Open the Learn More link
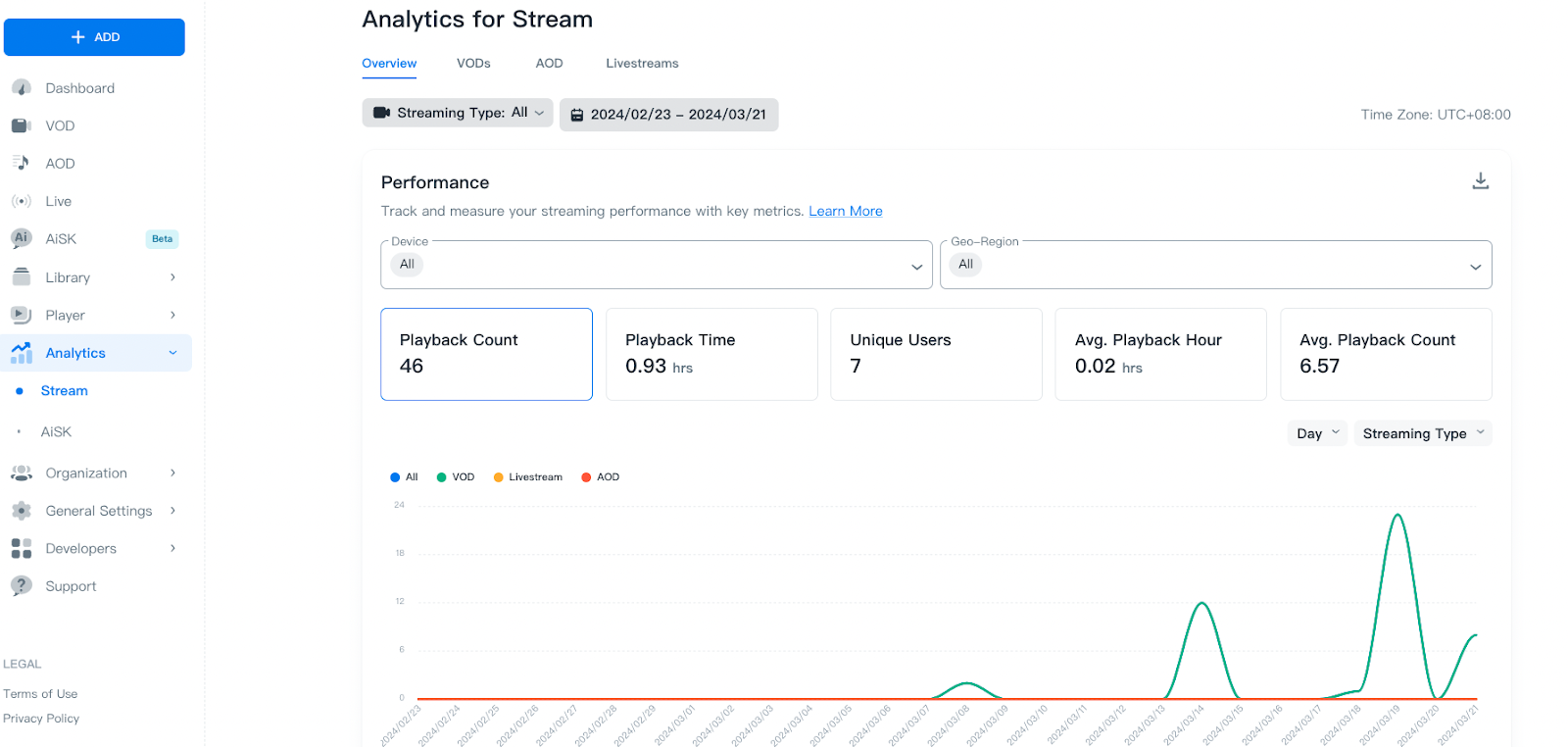The height and width of the screenshot is (747, 1568). coord(845,211)
